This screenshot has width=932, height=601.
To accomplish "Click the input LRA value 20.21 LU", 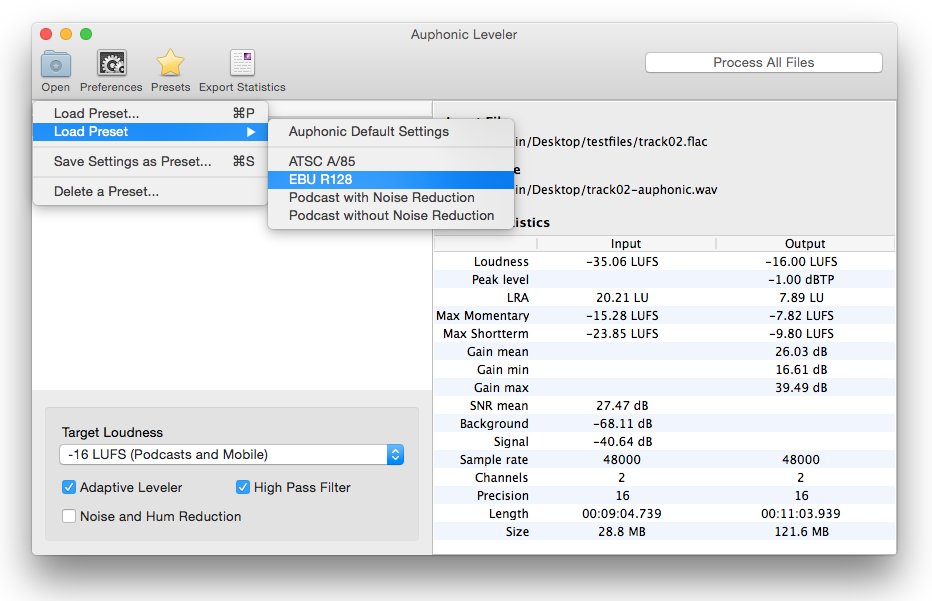I will click(x=622, y=297).
